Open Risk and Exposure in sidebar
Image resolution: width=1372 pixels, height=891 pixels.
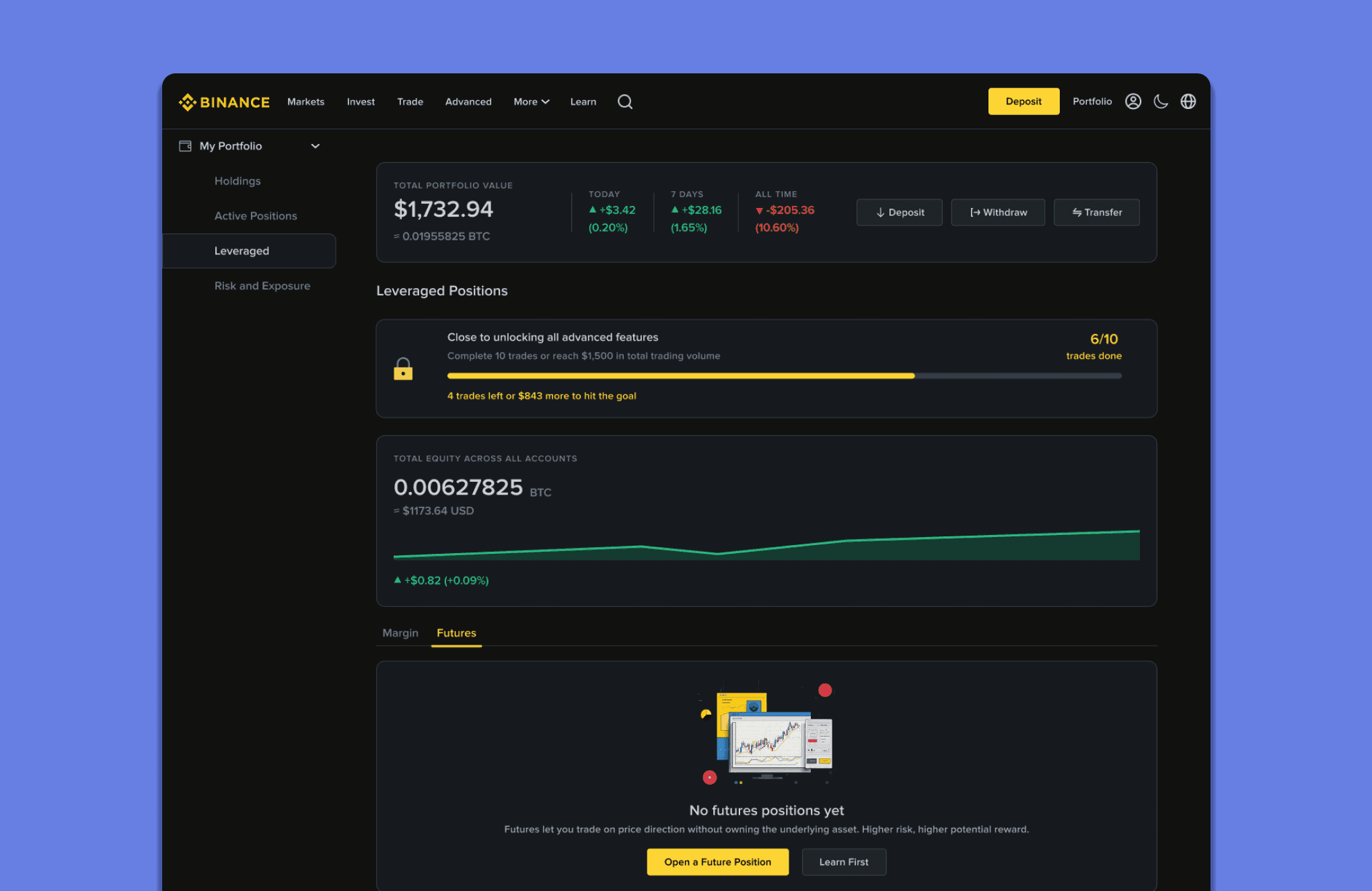point(262,285)
